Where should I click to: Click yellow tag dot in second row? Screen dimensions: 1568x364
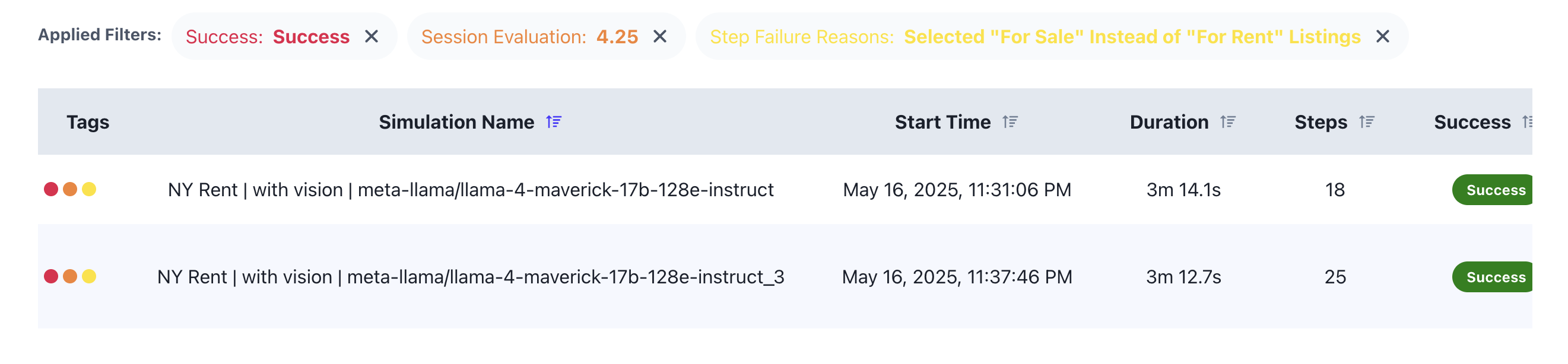[x=89, y=276]
